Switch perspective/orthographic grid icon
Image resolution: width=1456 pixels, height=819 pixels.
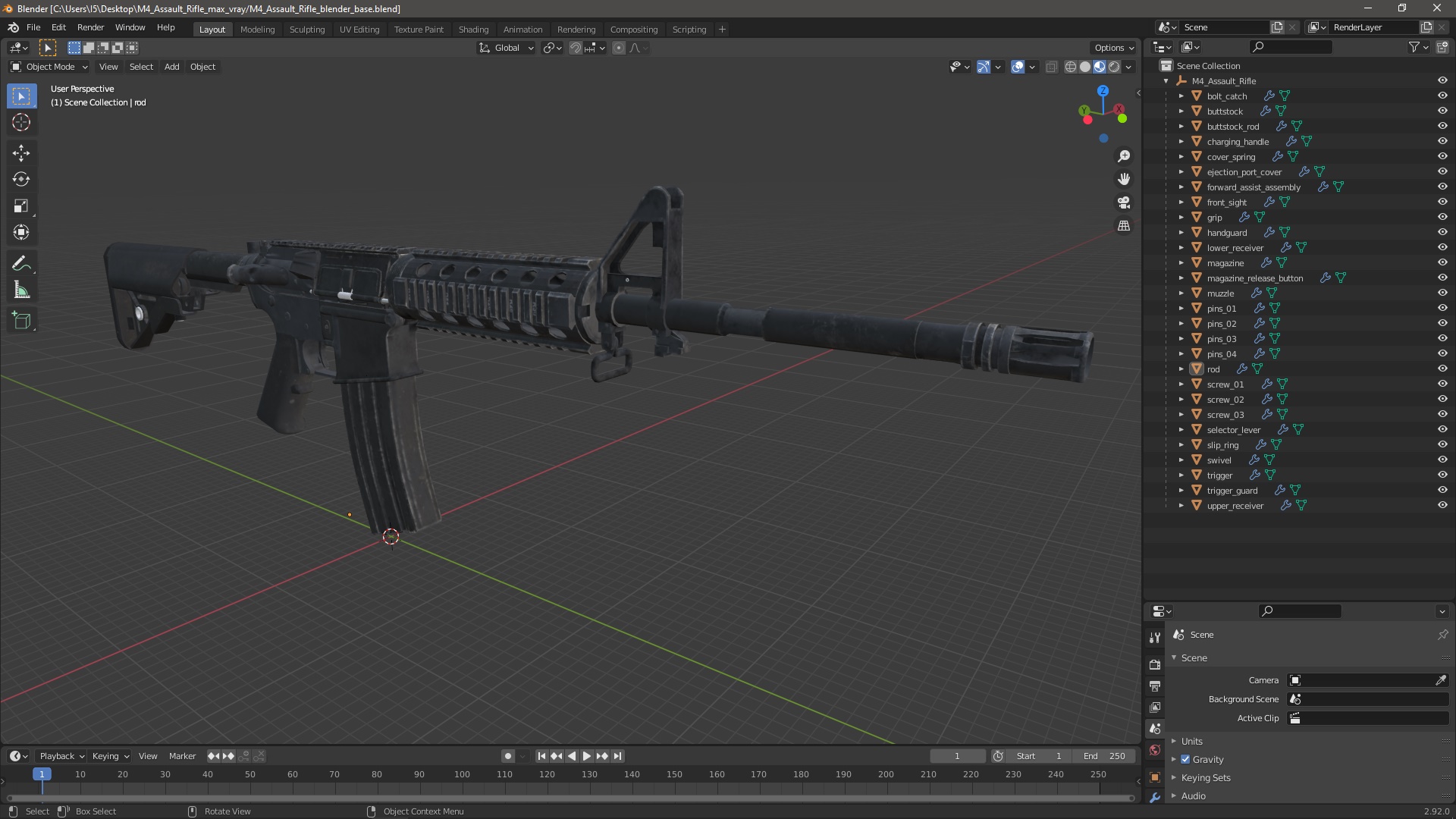pos(1124,226)
